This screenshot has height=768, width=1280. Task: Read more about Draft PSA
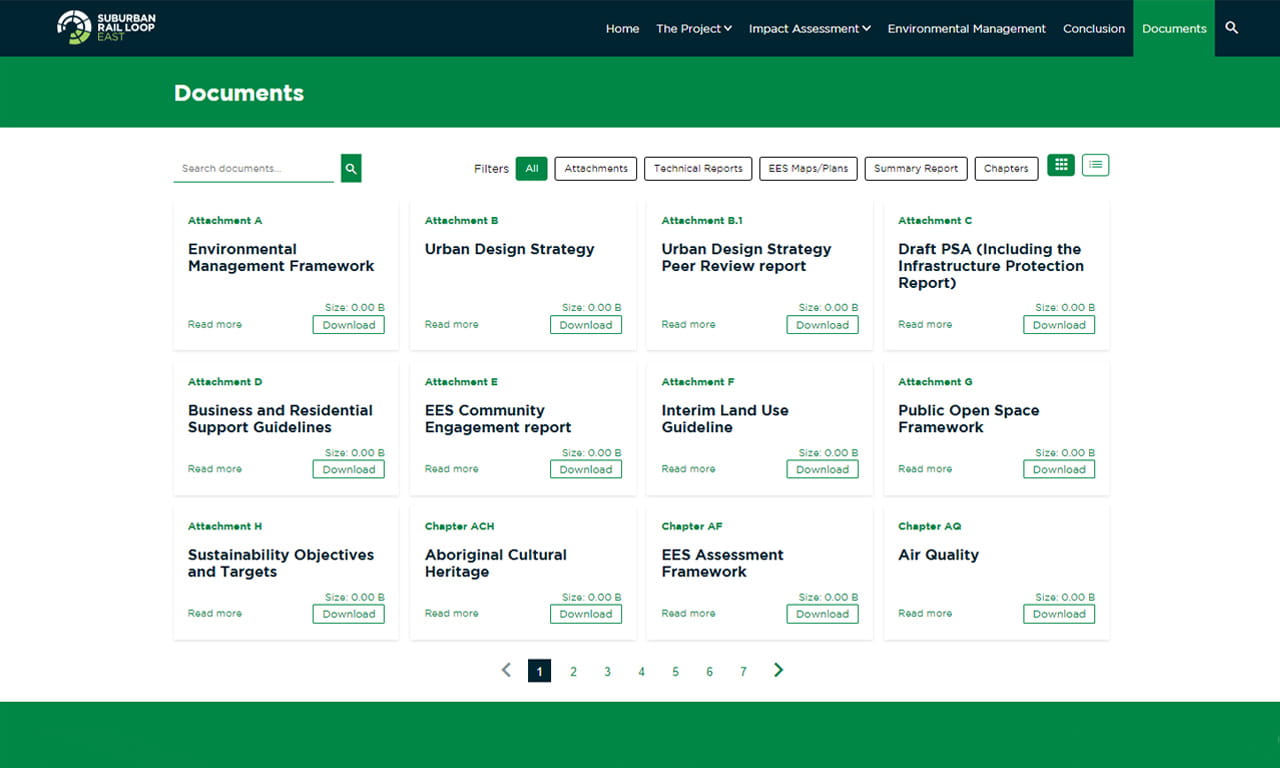pos(925,324)
